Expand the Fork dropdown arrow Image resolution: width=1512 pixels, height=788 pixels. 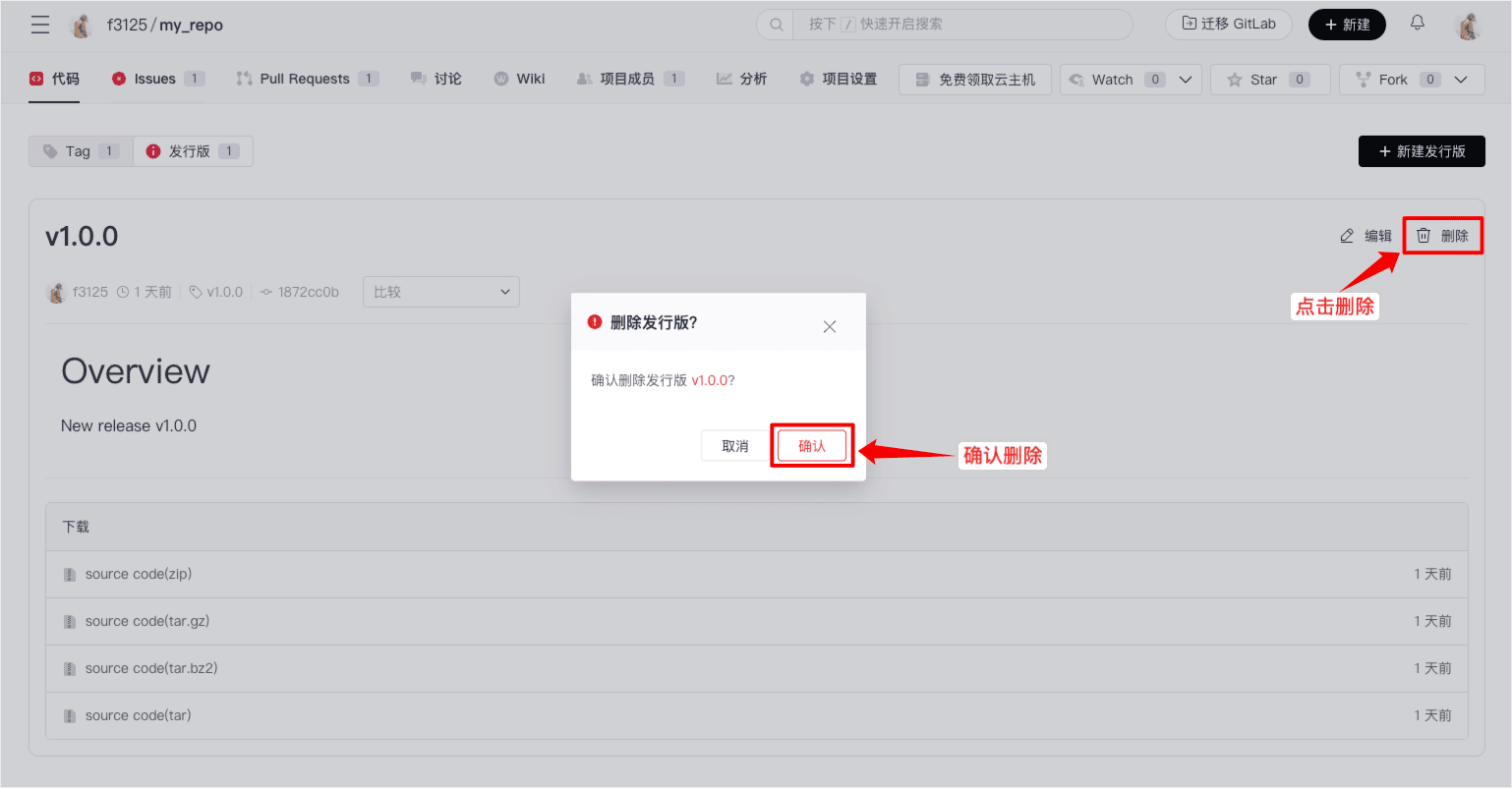(x=1462, y=80)
